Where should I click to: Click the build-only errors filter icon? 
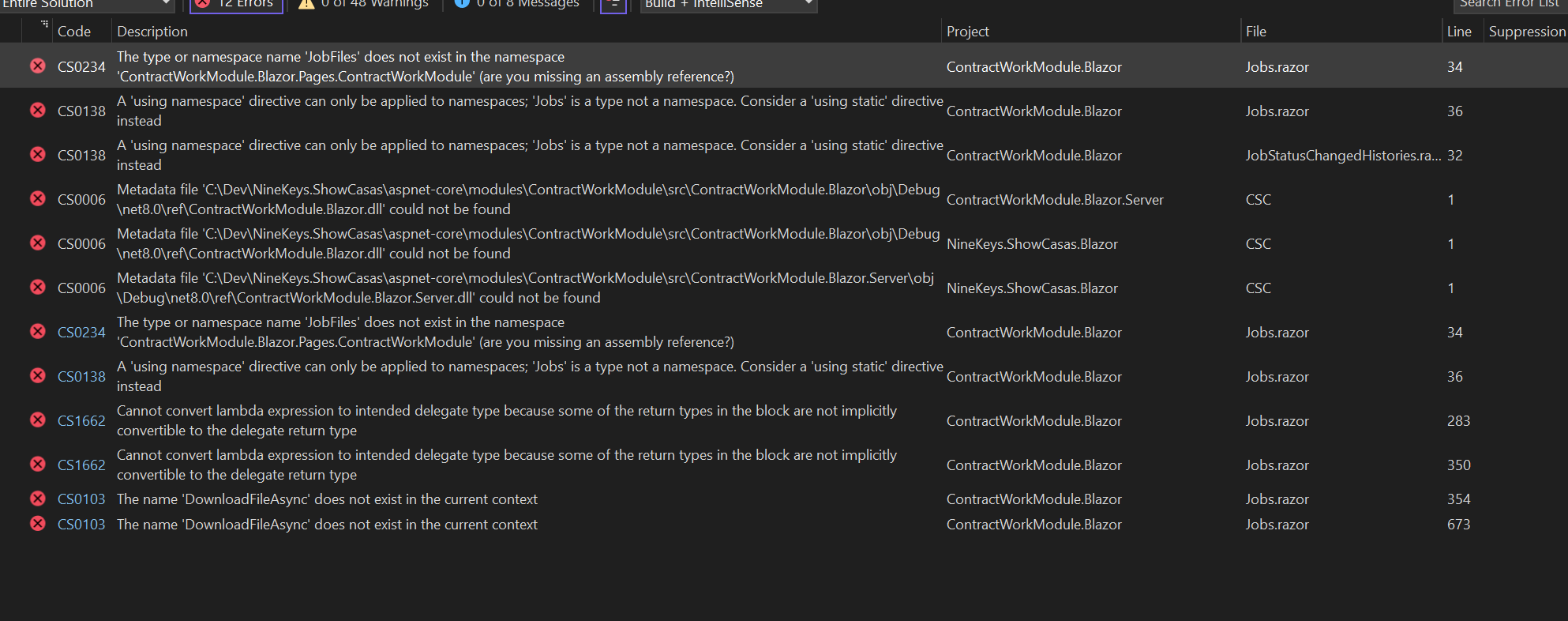[613, 5]
